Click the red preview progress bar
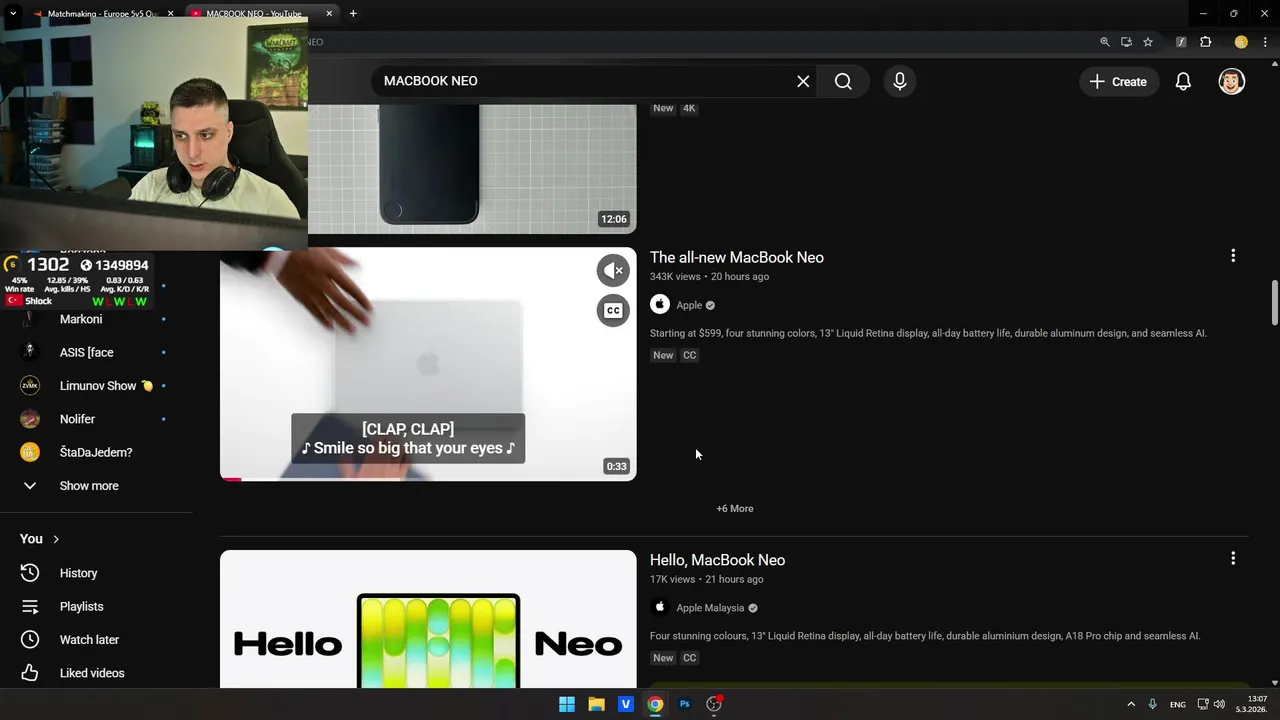This screenshot has height=720, width=1280. pos(230,479)
